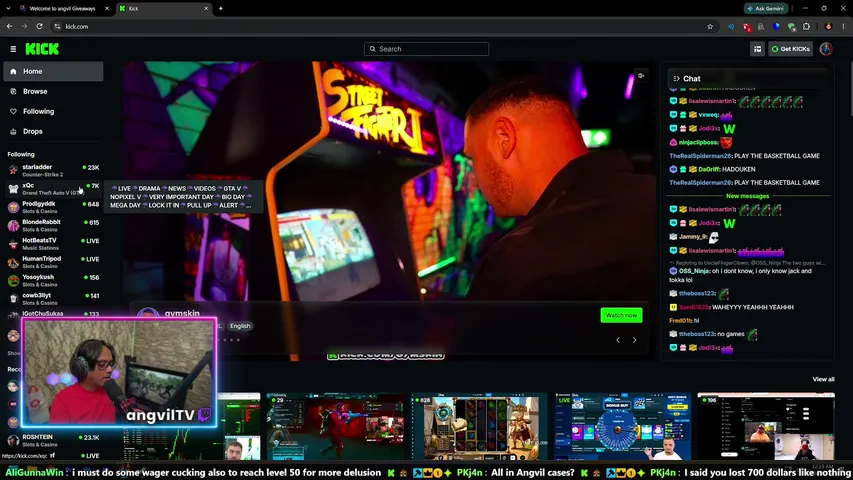Open xQc's channel in Following
Screen dimensions: 853x480
click(x=53, y=189)
